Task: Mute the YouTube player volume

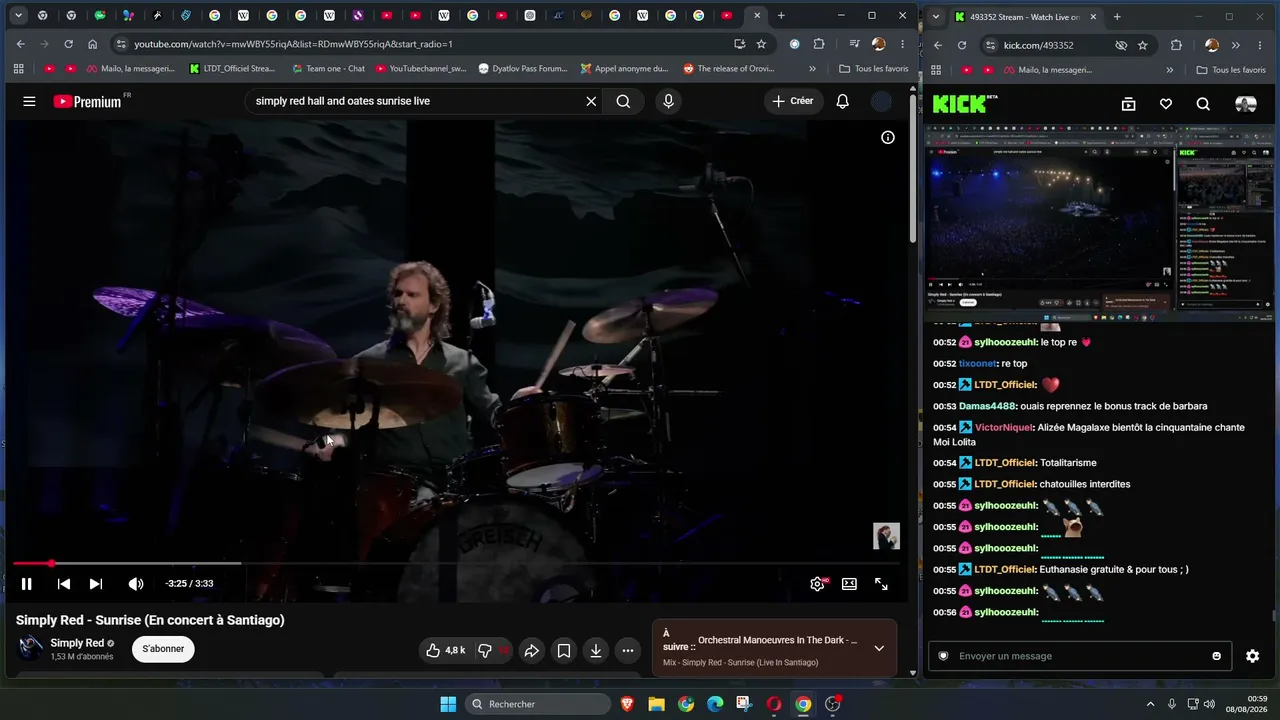Action: coord(136,584)
